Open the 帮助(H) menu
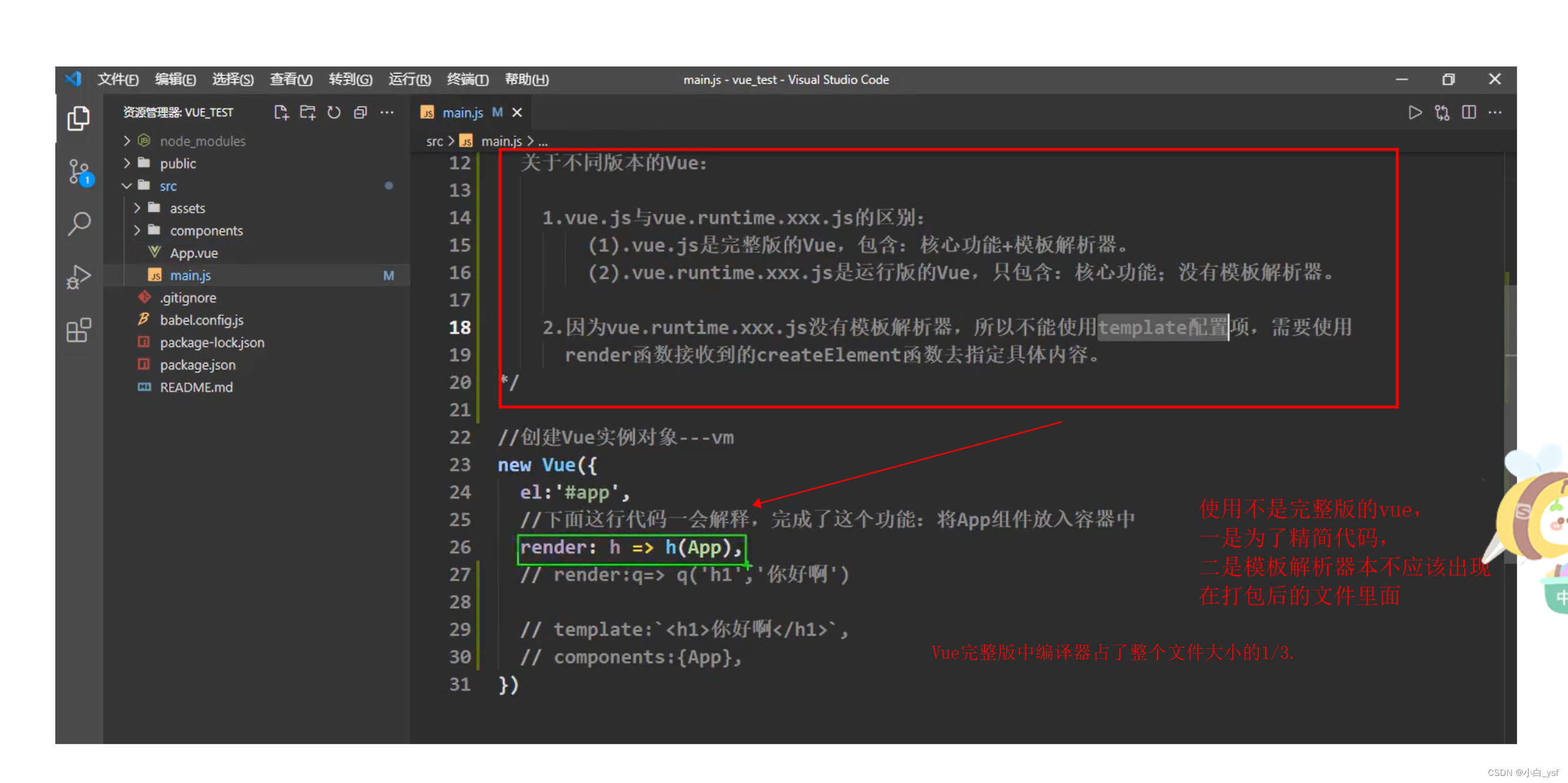This screenshot has height=783, width=1568. pyautogui.click(x=526, y=79)
